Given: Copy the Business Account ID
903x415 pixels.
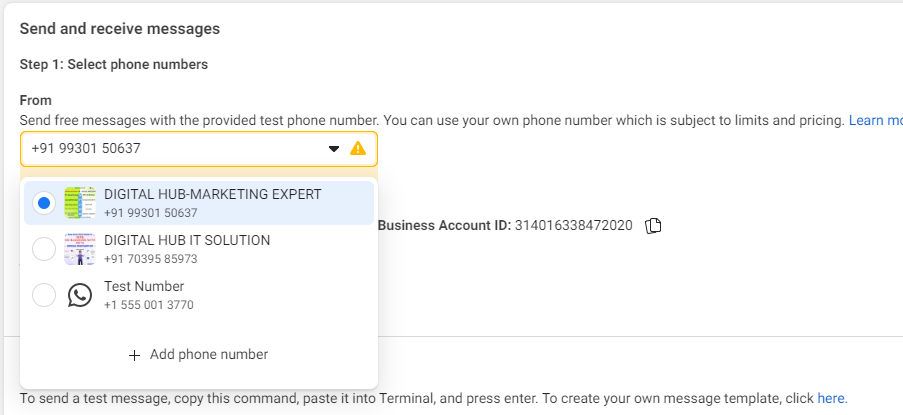Looking at the screenshot, I should (x=653, y=226).
